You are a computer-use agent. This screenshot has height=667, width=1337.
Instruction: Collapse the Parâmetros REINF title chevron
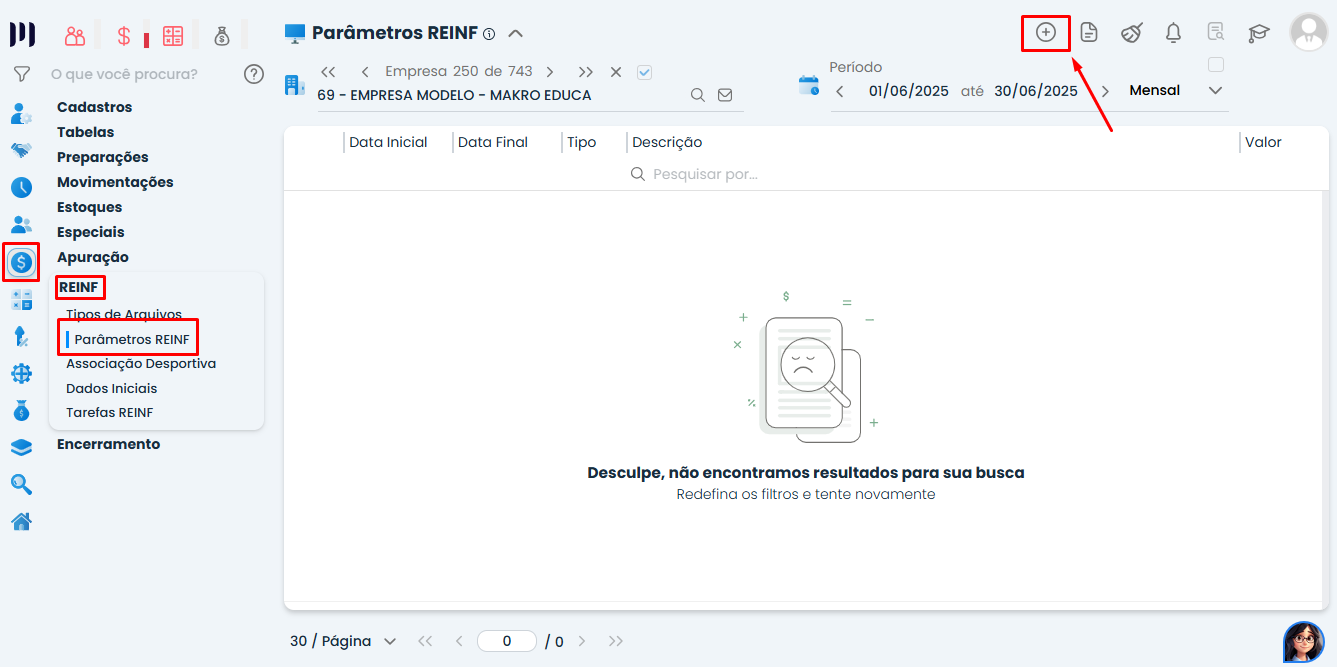pos(516,33)
